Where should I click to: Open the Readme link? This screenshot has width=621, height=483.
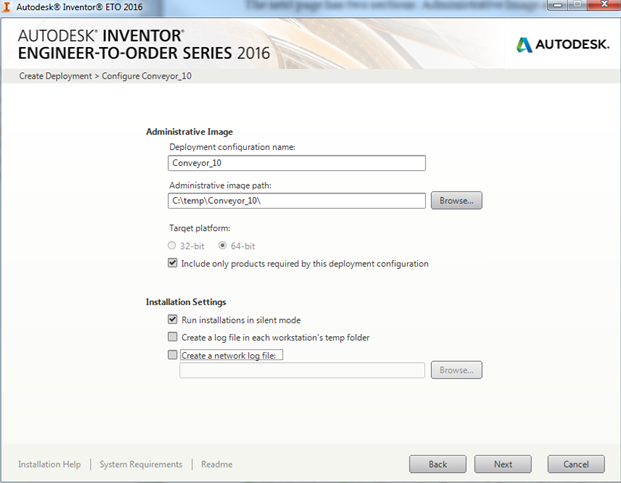point(217,464)
